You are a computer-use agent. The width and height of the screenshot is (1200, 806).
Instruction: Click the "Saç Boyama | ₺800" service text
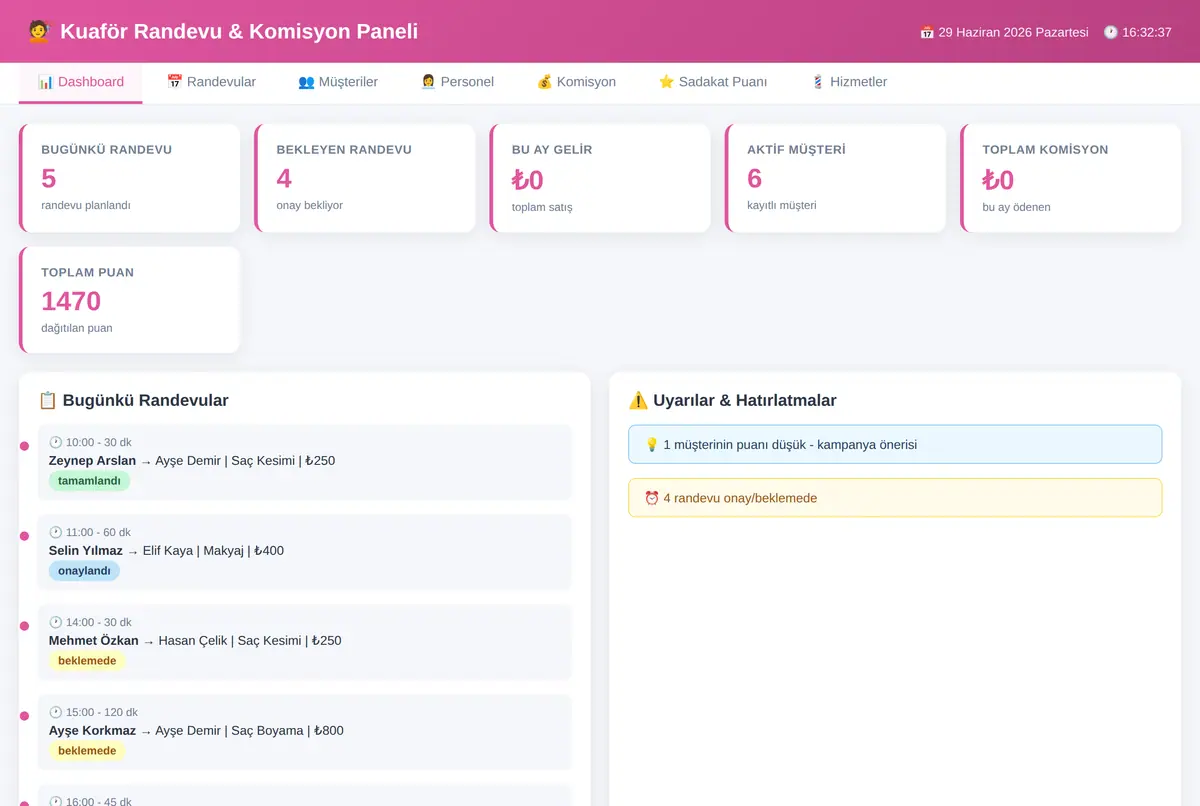287,731
